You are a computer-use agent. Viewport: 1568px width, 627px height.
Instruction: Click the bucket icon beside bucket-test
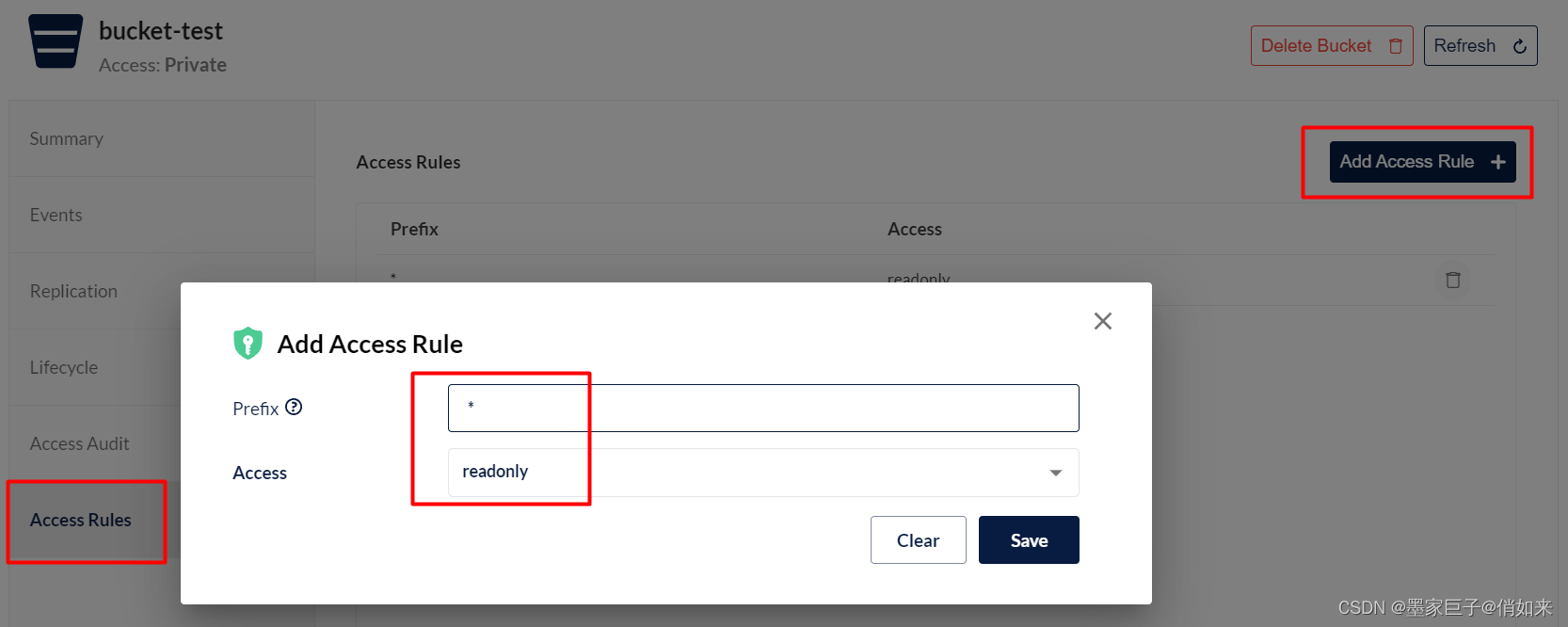[56, 41]
